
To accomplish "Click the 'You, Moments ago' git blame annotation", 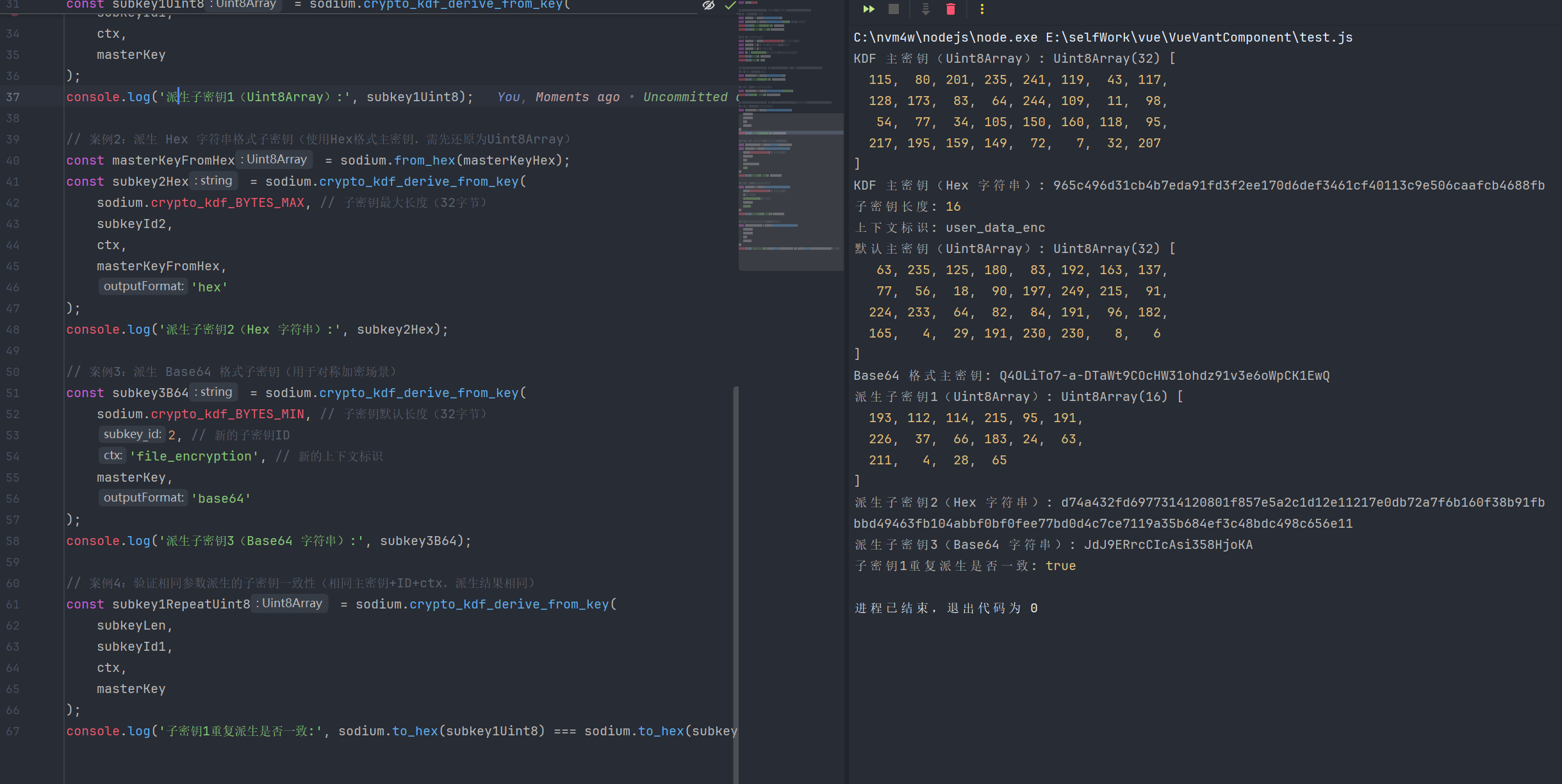I will (558, 97).
